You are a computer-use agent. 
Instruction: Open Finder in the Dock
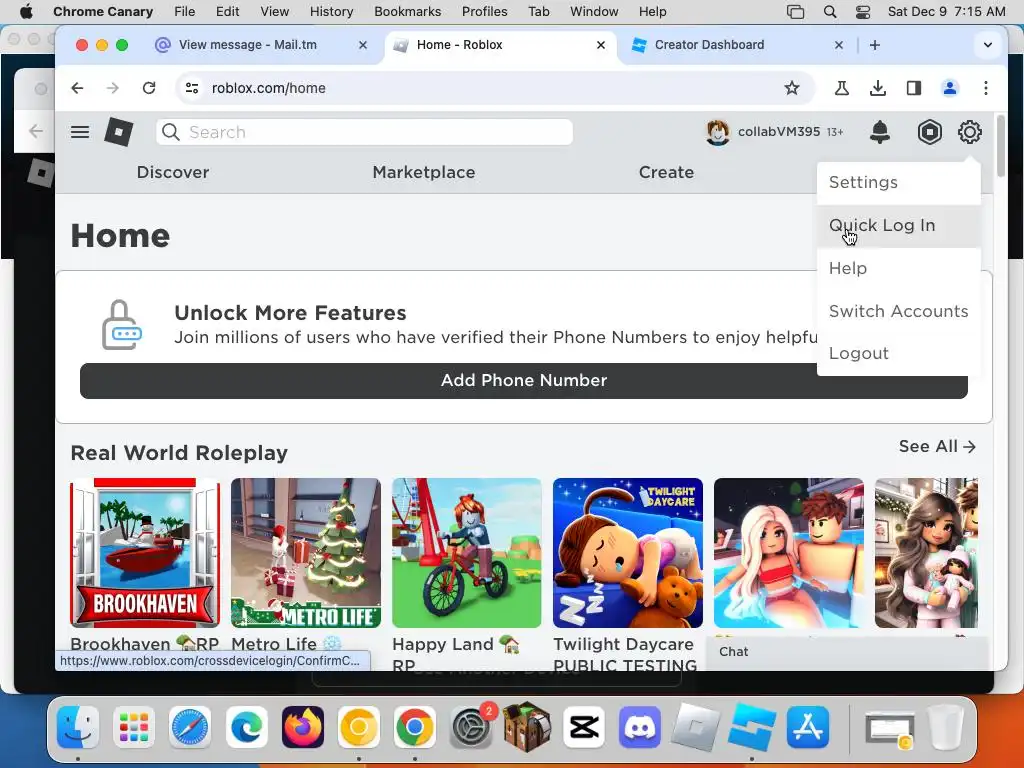pos(78,727)
